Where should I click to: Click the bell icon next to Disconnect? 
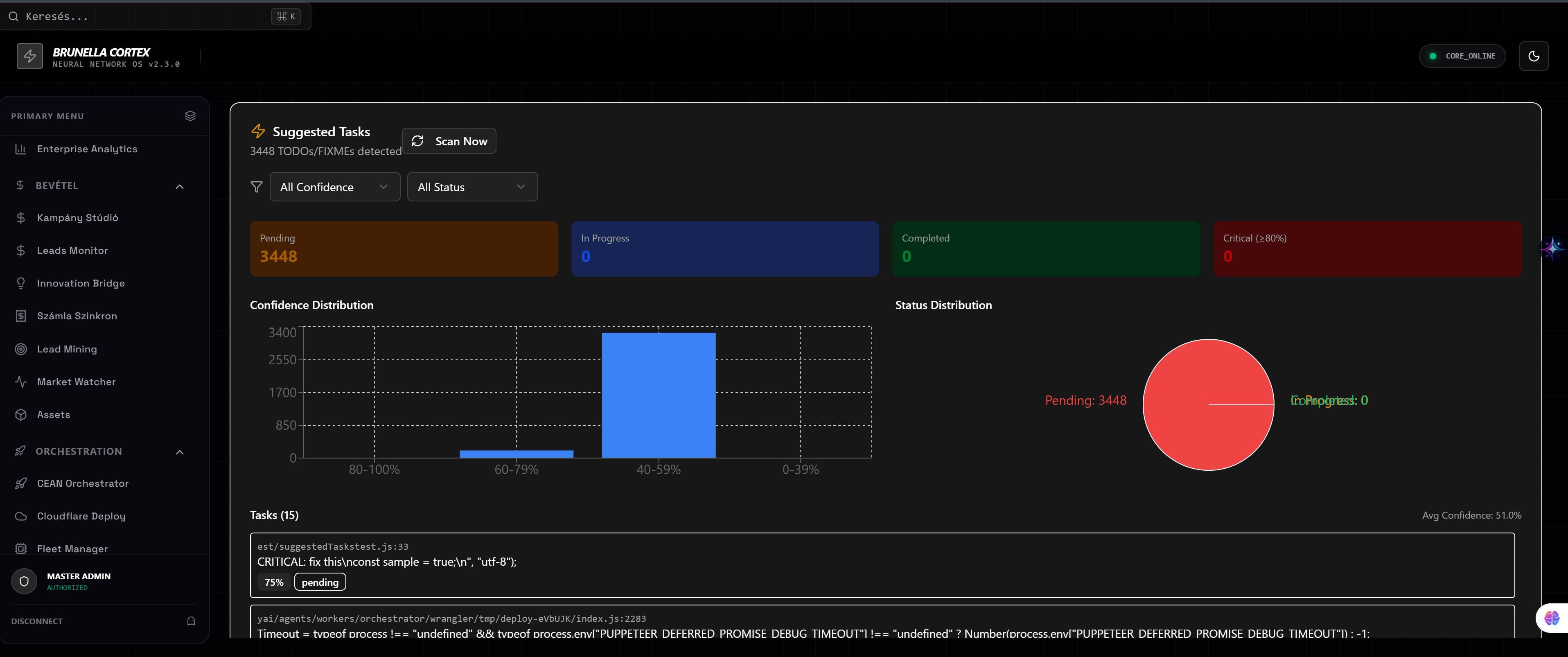click(190, 621)
